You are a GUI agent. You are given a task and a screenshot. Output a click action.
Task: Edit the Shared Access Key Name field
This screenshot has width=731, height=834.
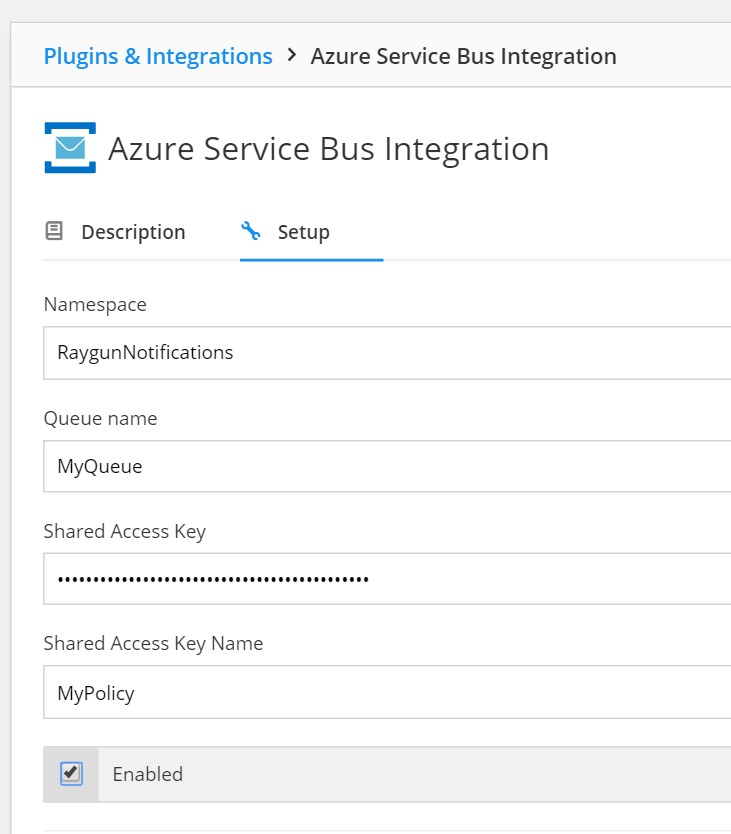[387, 692]
